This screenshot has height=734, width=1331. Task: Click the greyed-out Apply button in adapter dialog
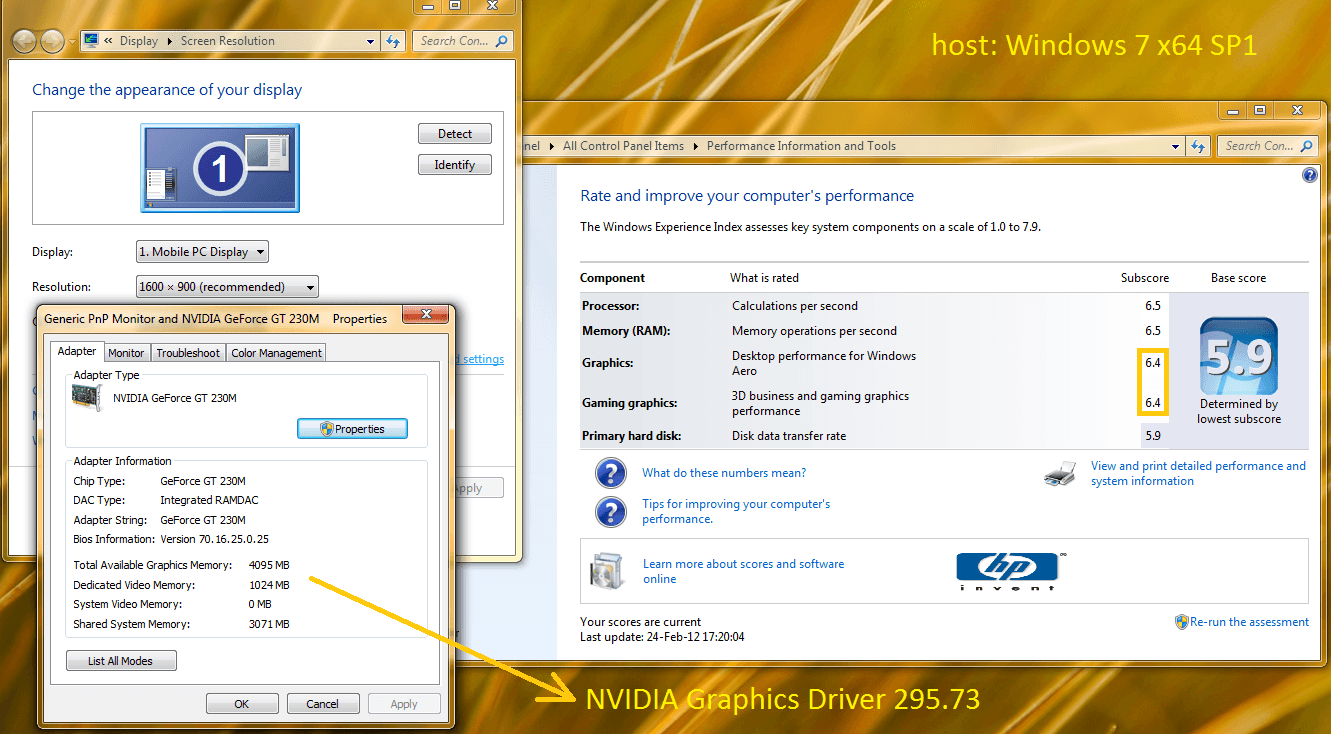(404, 704)
